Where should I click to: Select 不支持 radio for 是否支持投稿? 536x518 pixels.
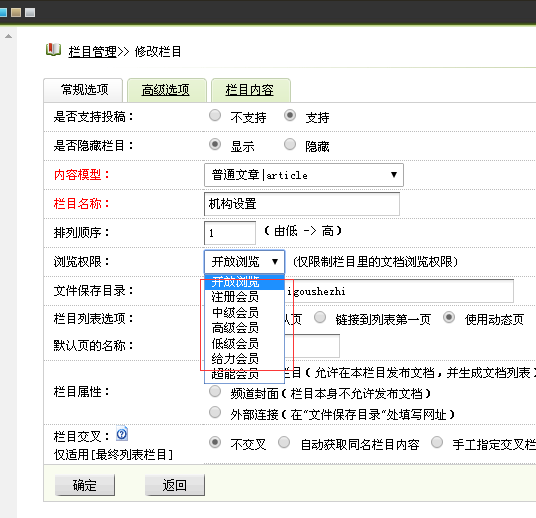215,115
